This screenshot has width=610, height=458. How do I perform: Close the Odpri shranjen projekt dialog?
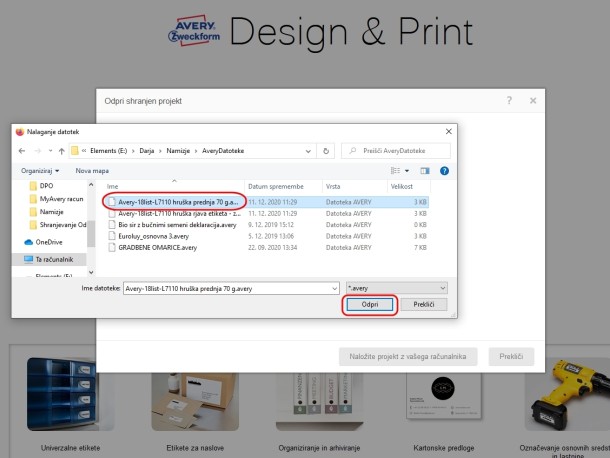(x=533, y=101)
